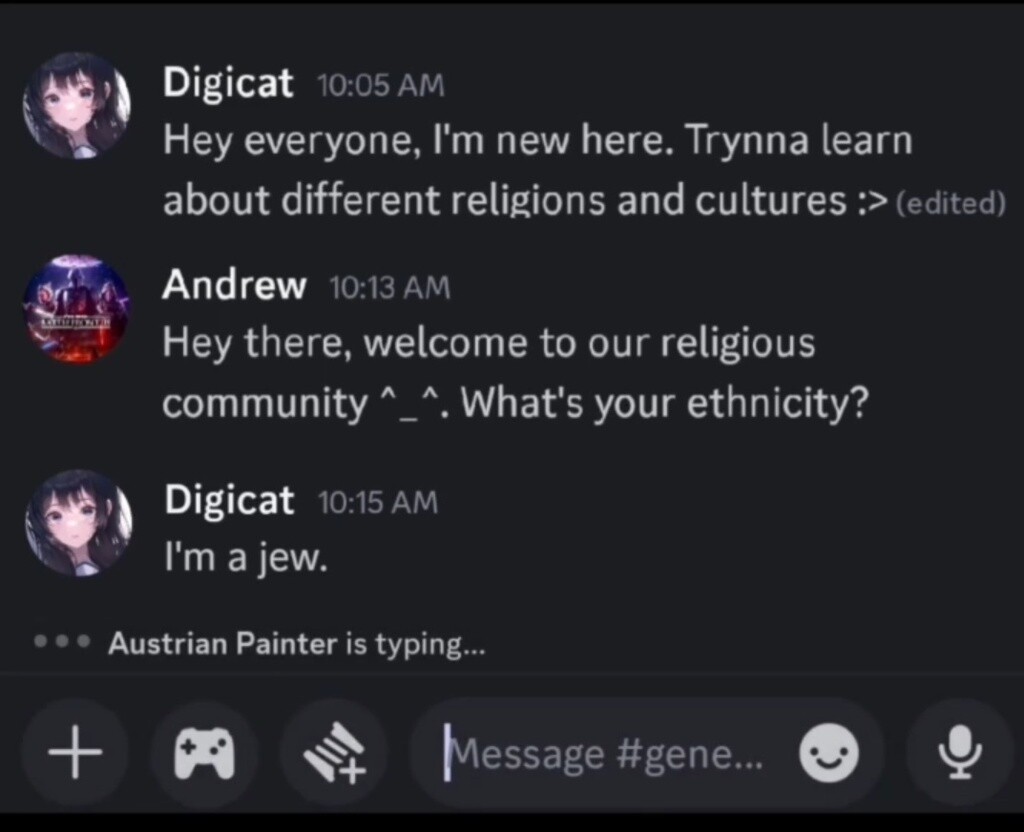Select Andrew's welcome message text

[x=516, y=373]
